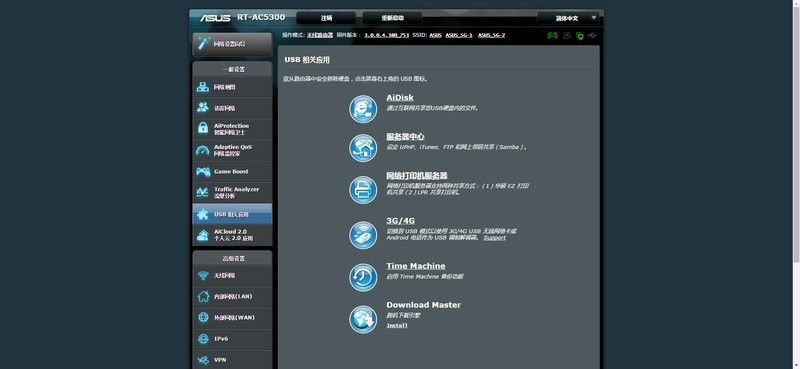Image resolution: width=800 pixels, height=369 pixels.
Task: Click the firmware version 3.0.0.4.380 link
Action: click(x=387, y=35)
